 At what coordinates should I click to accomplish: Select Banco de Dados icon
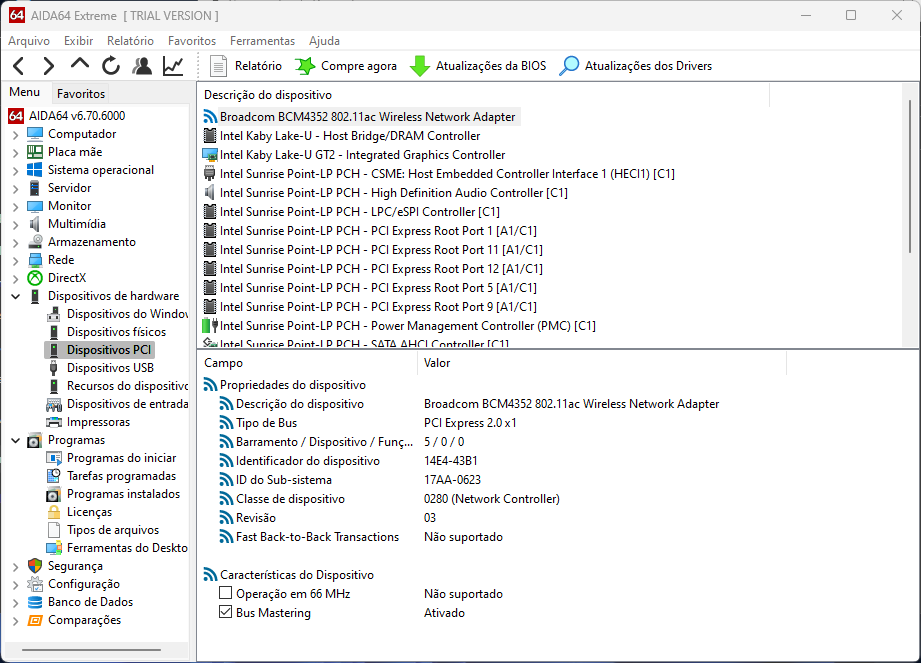[35, 603]
